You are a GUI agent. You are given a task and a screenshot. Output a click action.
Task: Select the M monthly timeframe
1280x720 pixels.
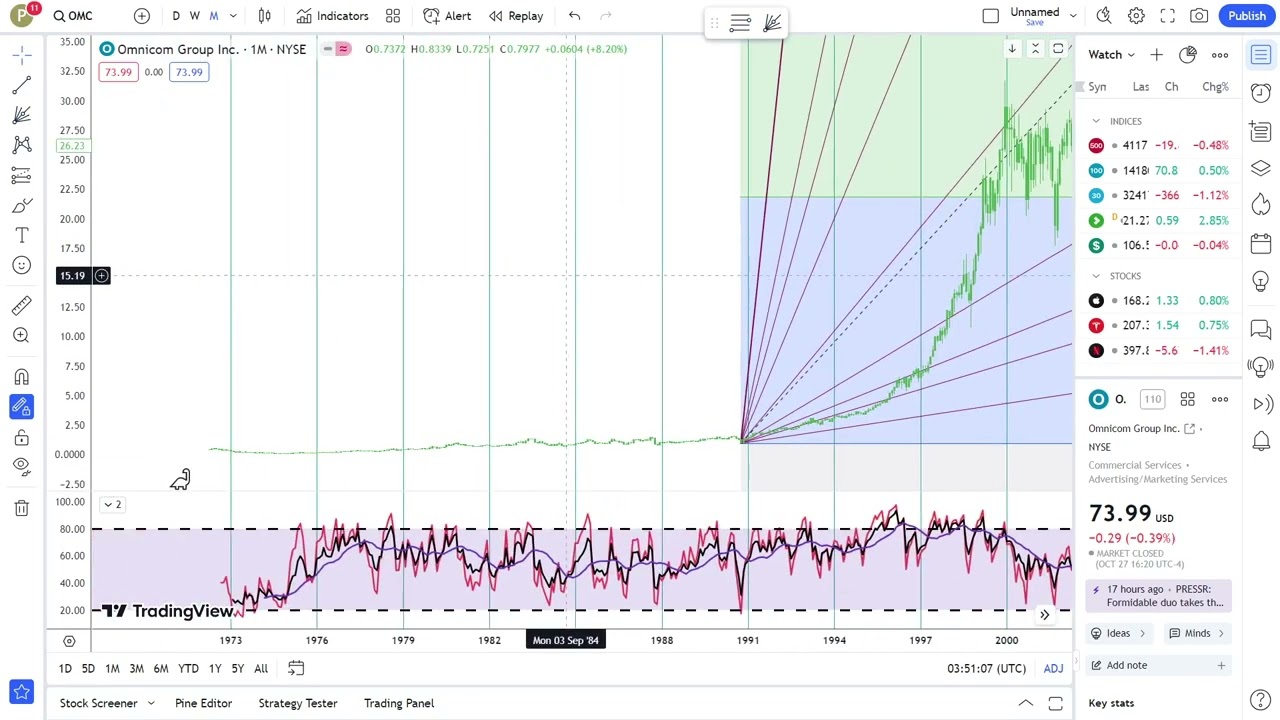[x=213, y=16]
